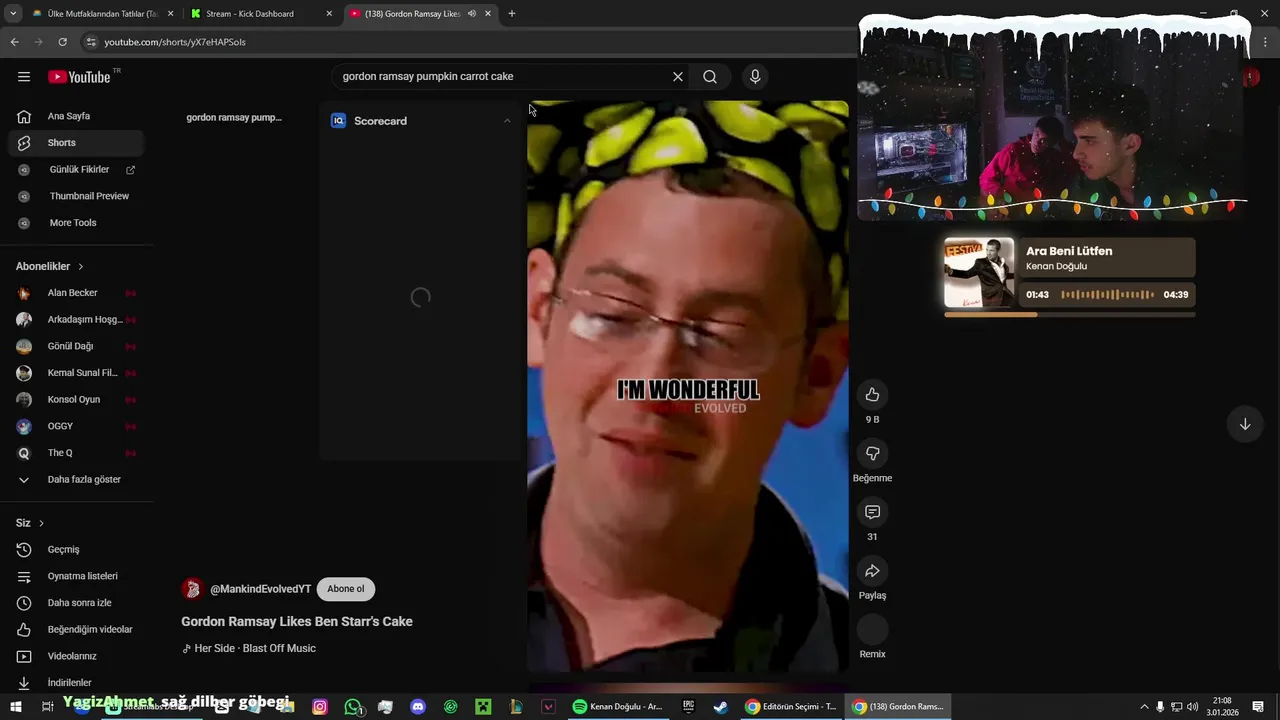Screen dimensions: 1280x720
Task: Open a new Chrome tab with plus
Action: point(512,14)
